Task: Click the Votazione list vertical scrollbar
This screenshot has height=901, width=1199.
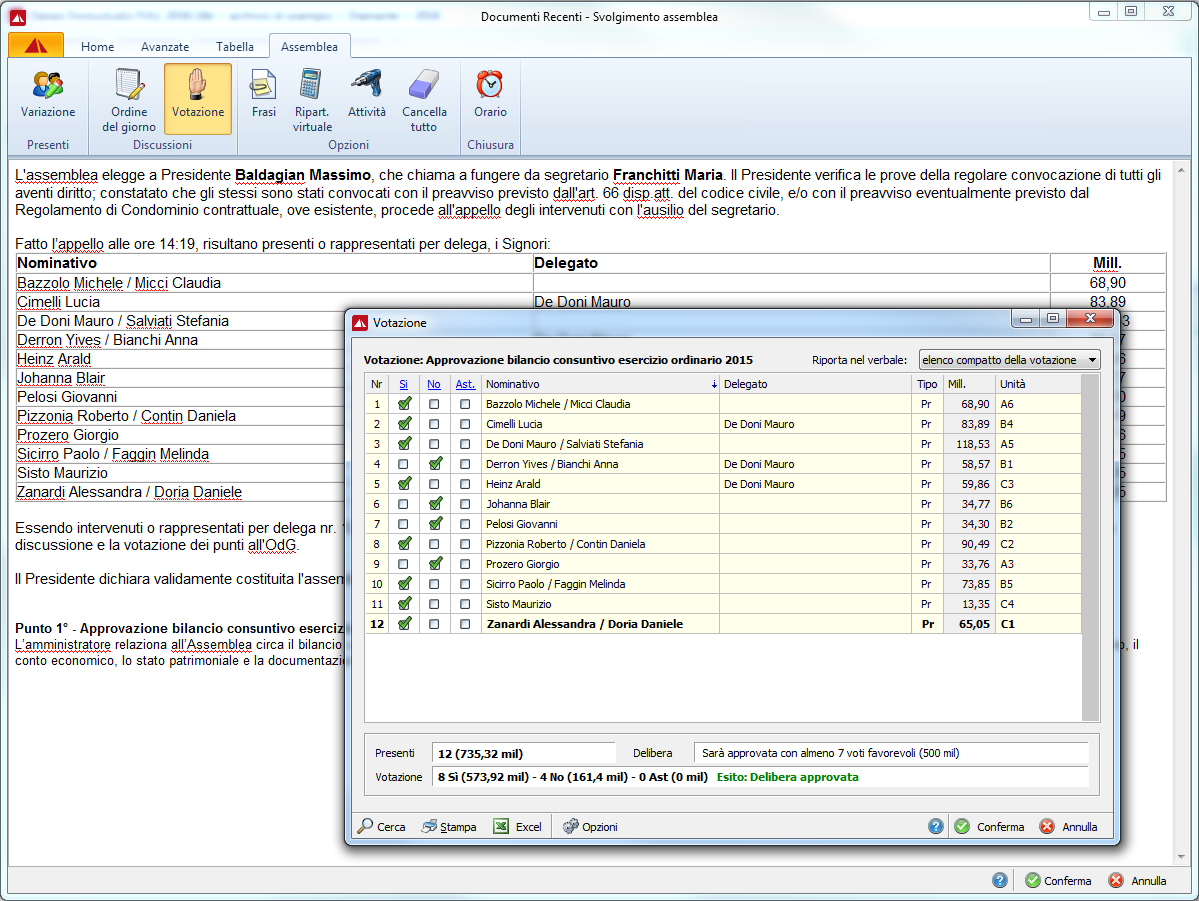Action: pyautogui.click(x=1090, y=548)
